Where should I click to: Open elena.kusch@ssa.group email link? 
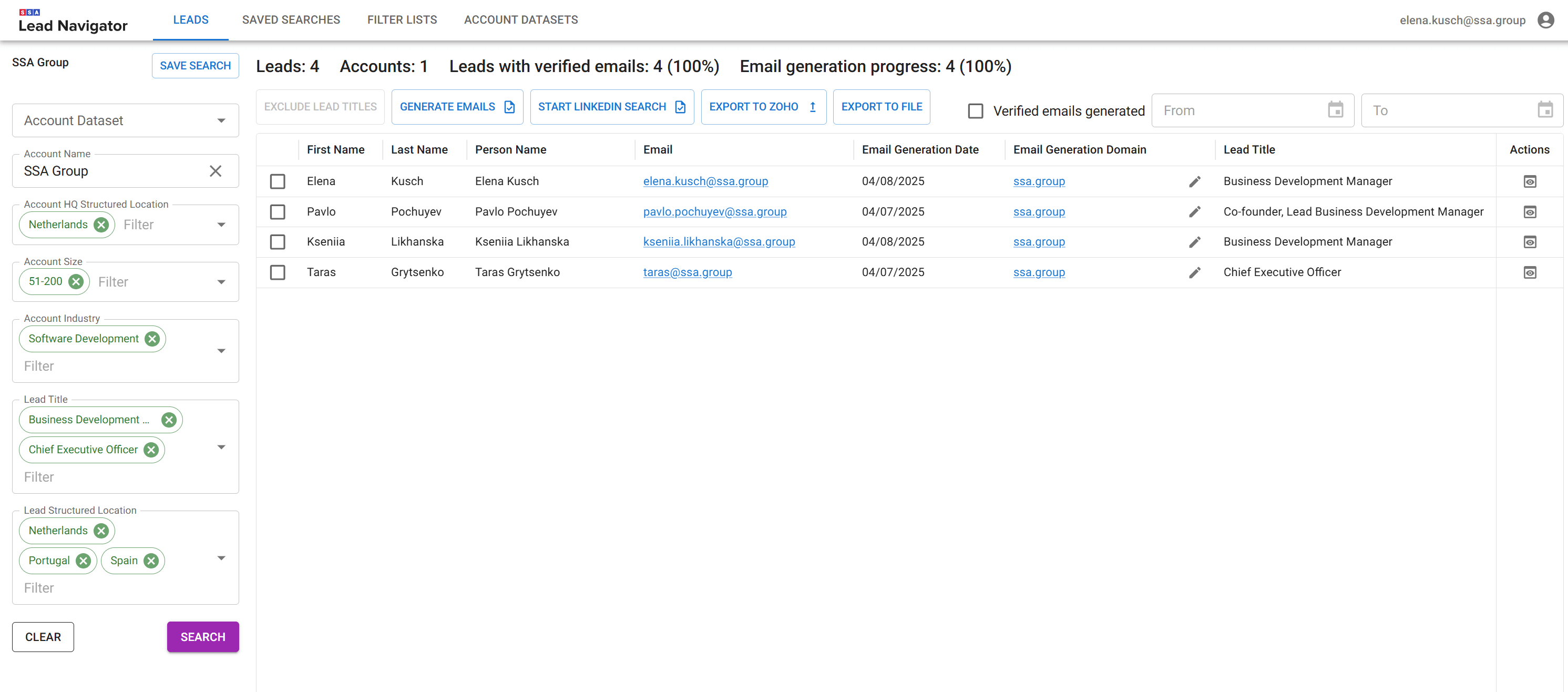[x=705, y=181]
